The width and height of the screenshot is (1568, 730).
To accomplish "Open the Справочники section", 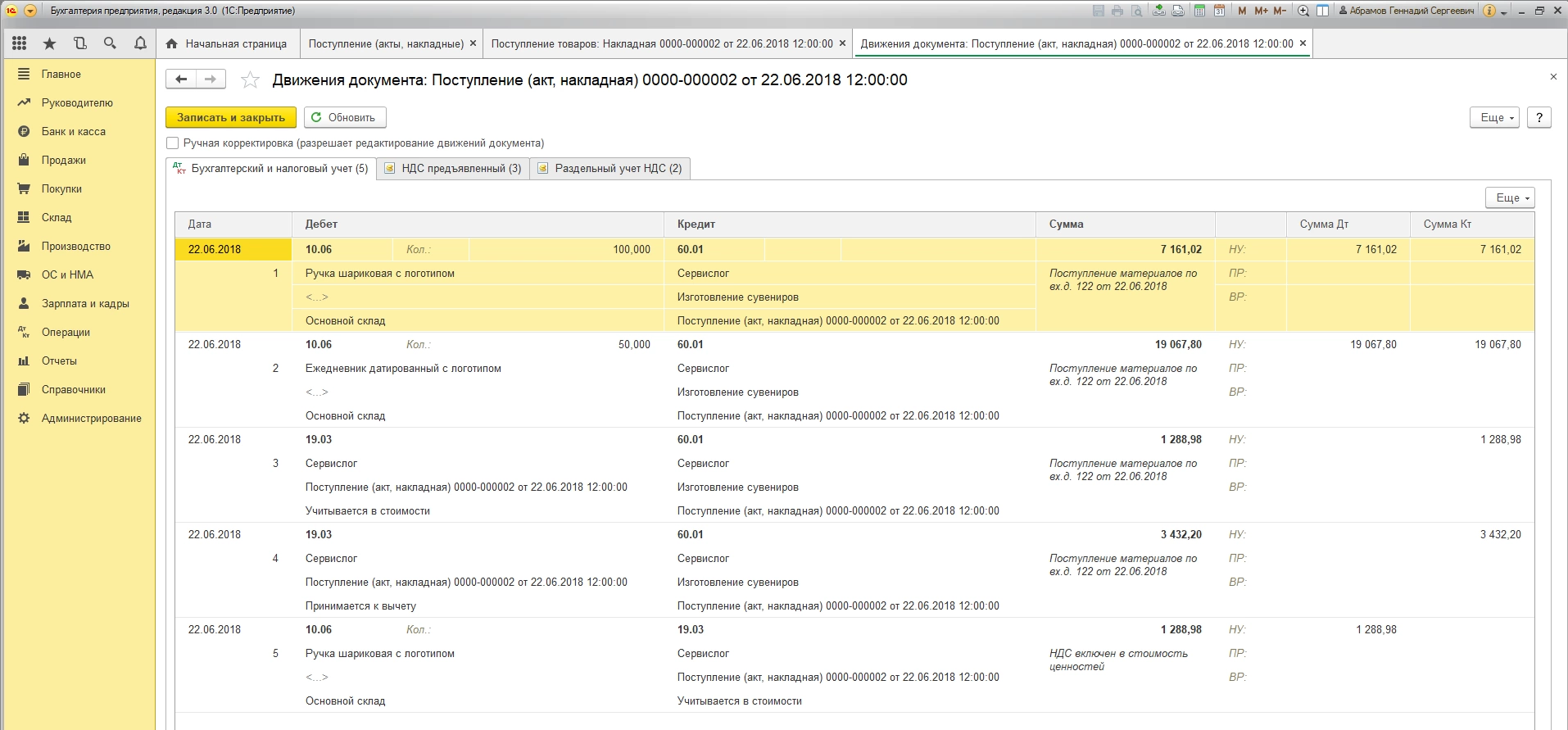I will point(79,389).
